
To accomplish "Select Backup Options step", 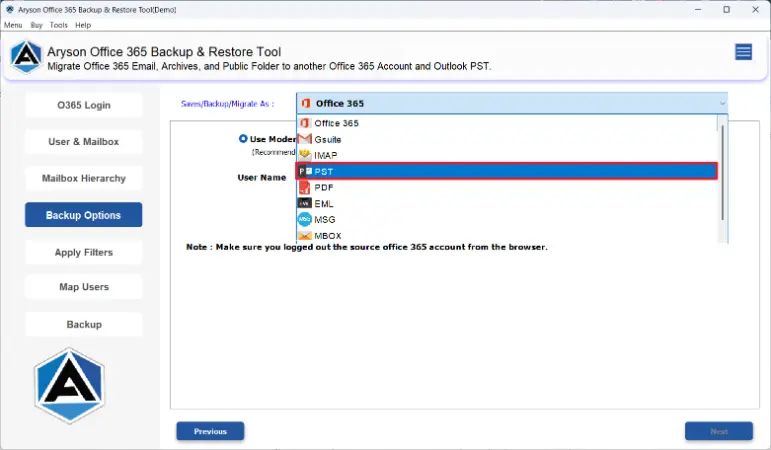I will (84, 215).
